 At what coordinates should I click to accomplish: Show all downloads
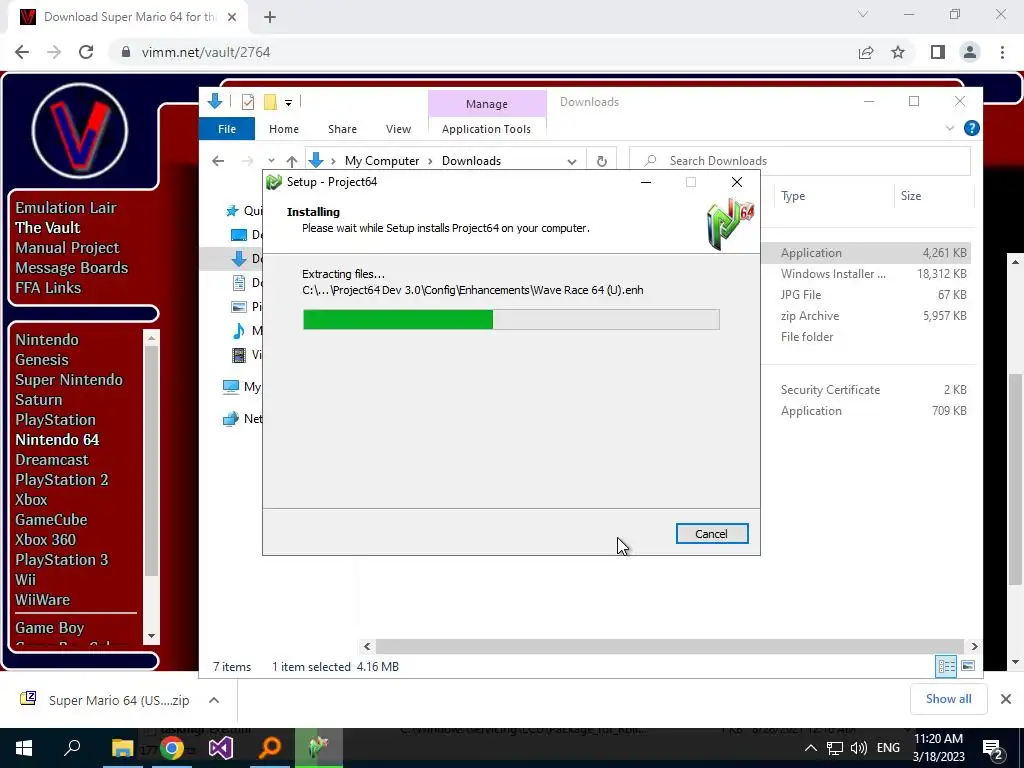(948, 699)
